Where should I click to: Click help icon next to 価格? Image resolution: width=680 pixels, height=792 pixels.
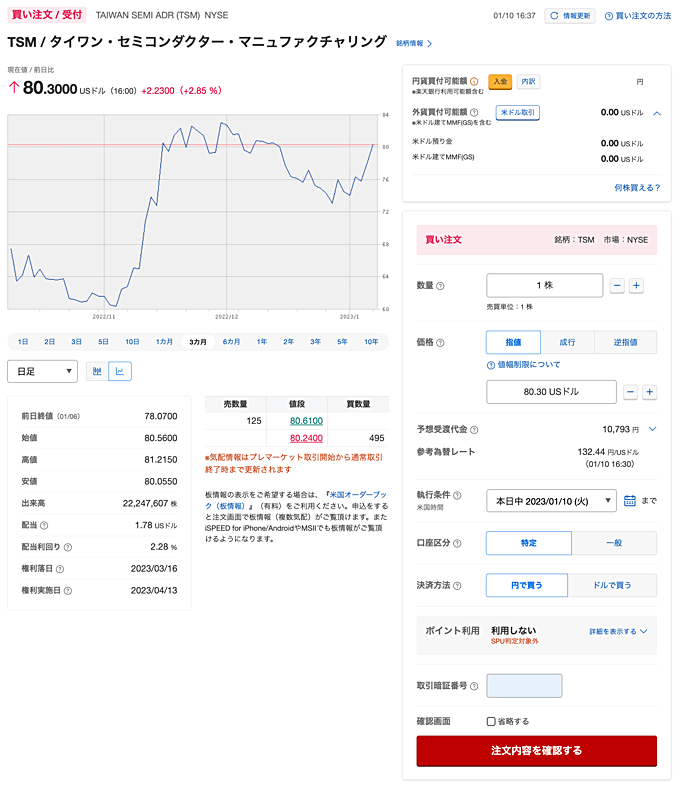tap(440, 343)
